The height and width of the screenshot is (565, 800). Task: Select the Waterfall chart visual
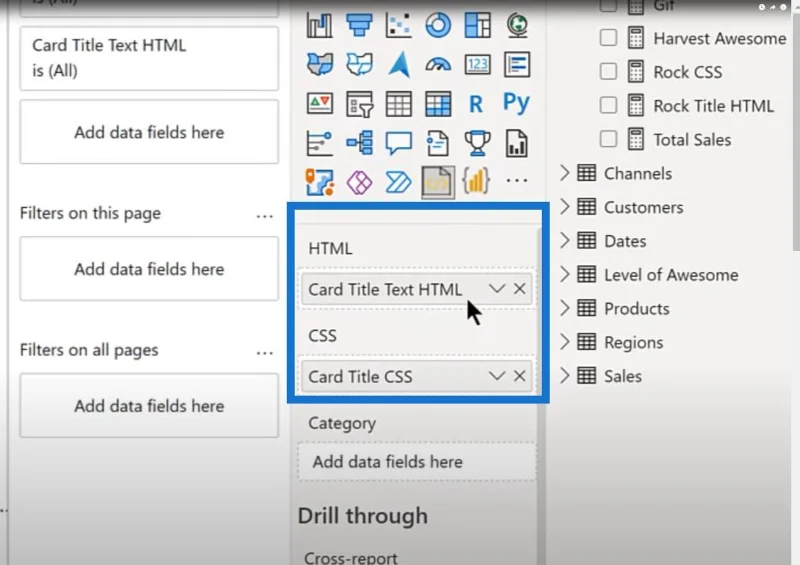coord(319,25)
